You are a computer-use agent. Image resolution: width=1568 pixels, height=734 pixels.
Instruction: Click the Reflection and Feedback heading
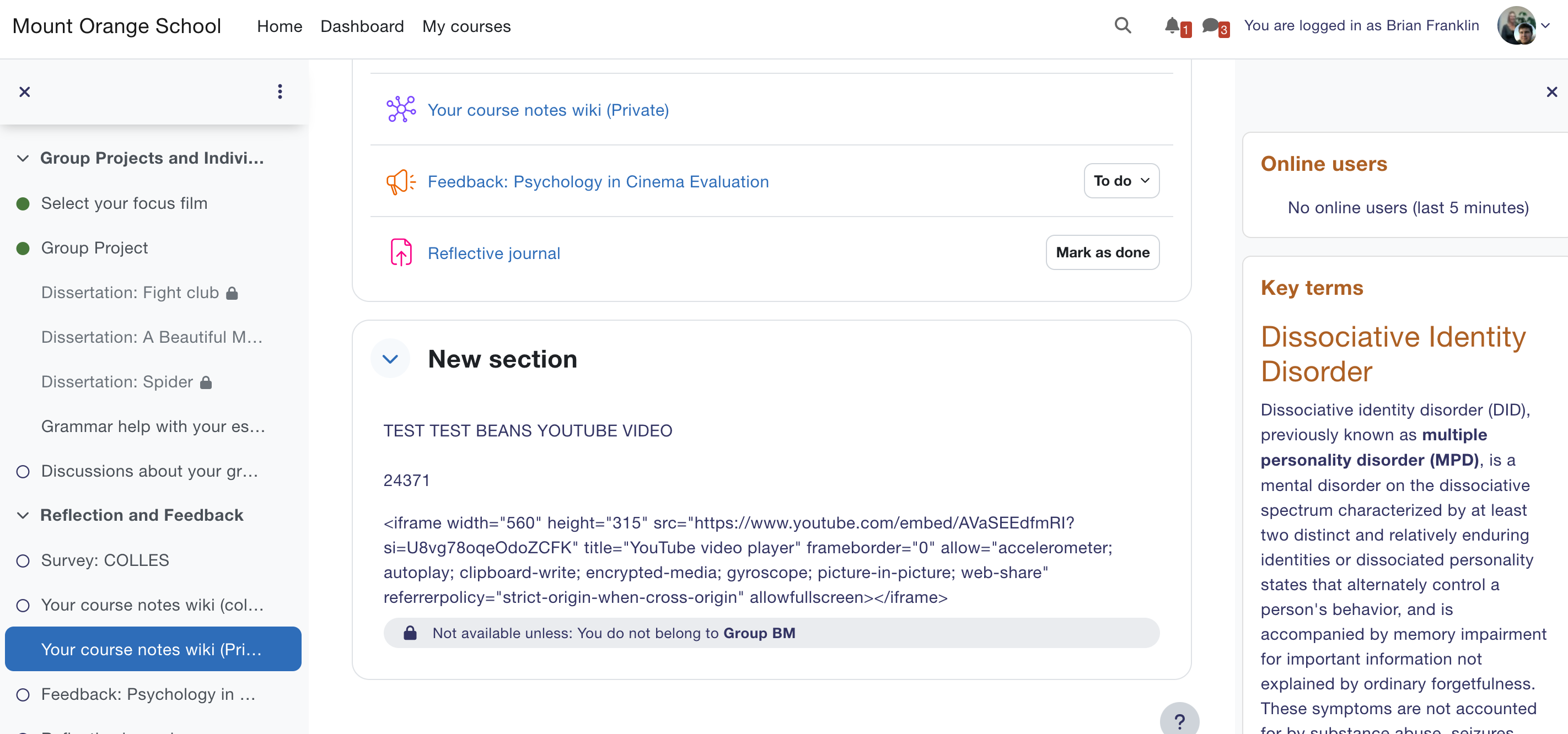pyautogui.click(x=142, y=515)
